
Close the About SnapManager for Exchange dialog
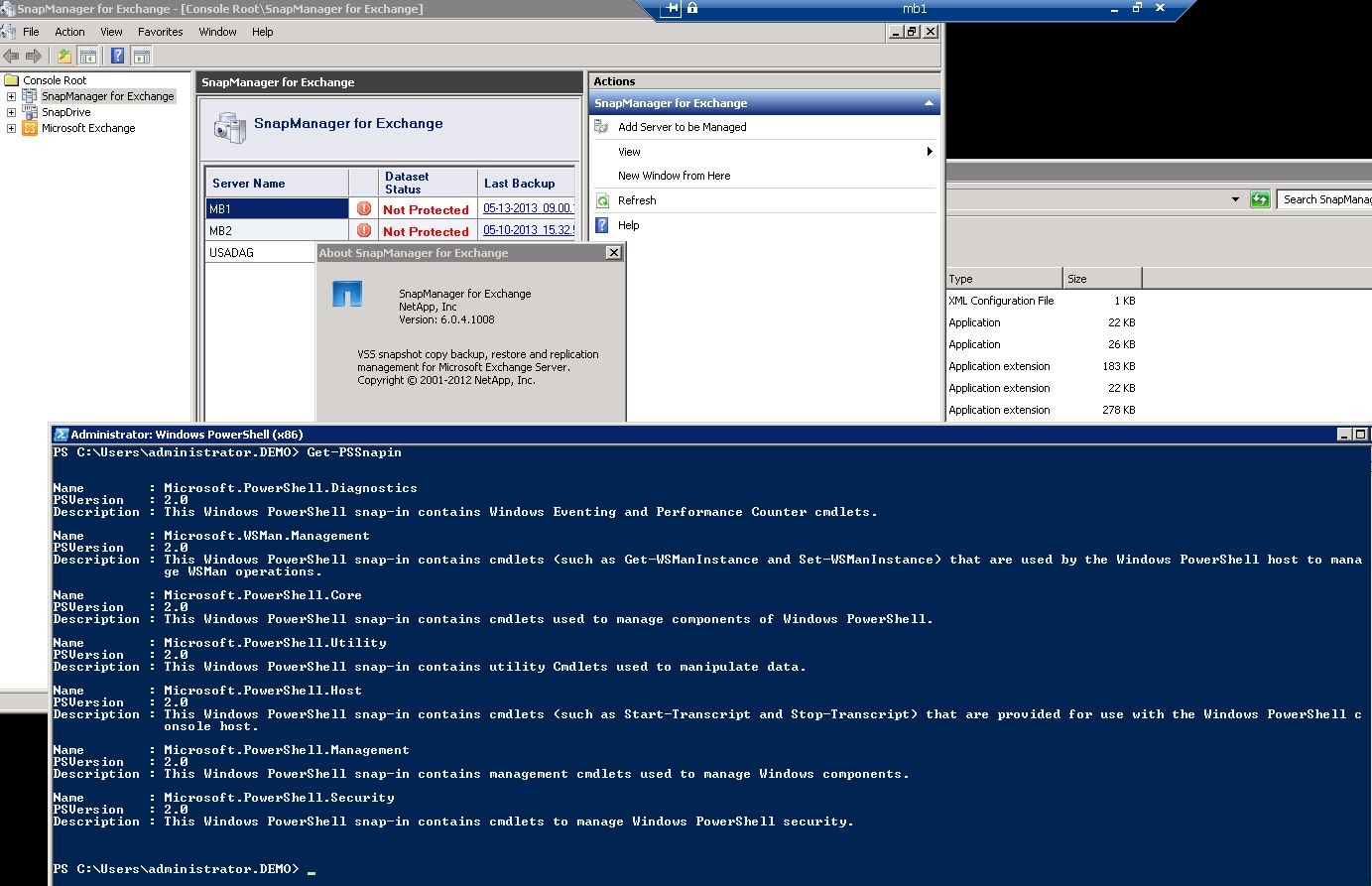click(x=613, y=253)
